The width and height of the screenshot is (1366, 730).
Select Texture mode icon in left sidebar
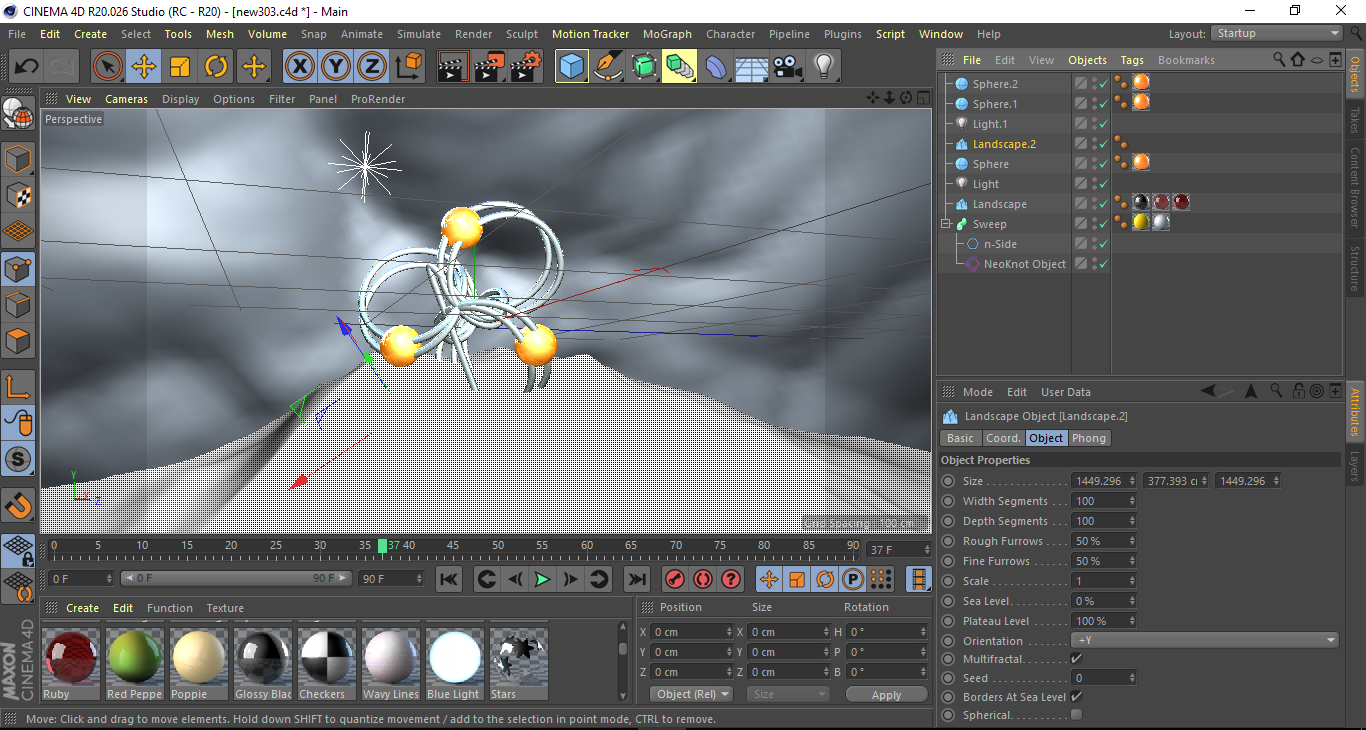(18, 196)
